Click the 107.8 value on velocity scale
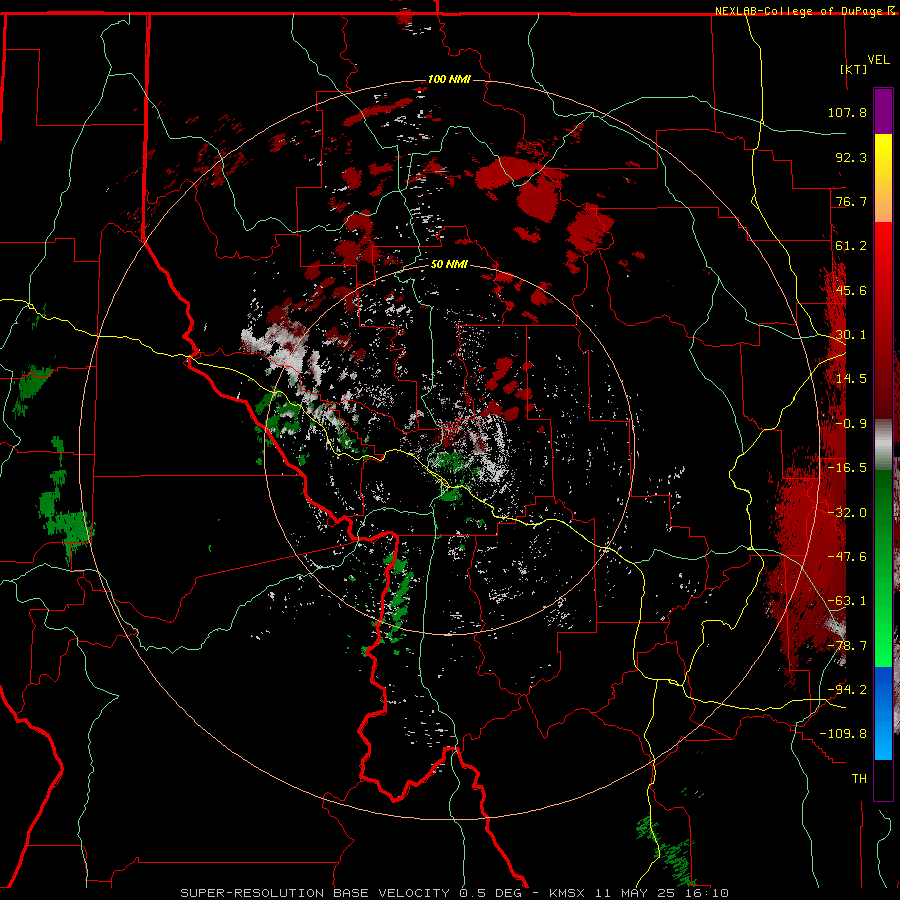 pyautogui.click(x=847, y=112)
